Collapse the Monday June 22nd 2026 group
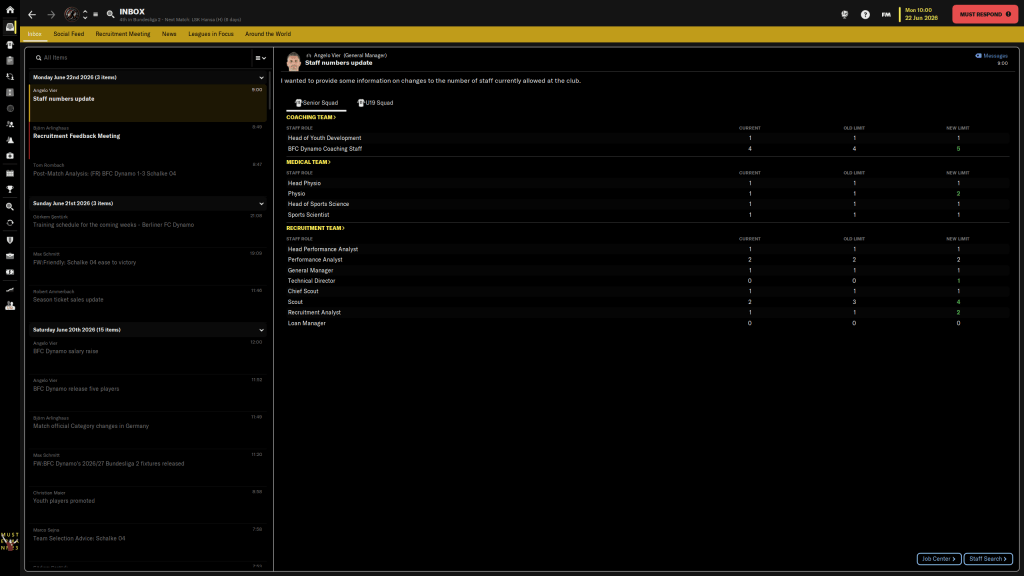This screenshot has height=576, width=1024. 262,77
